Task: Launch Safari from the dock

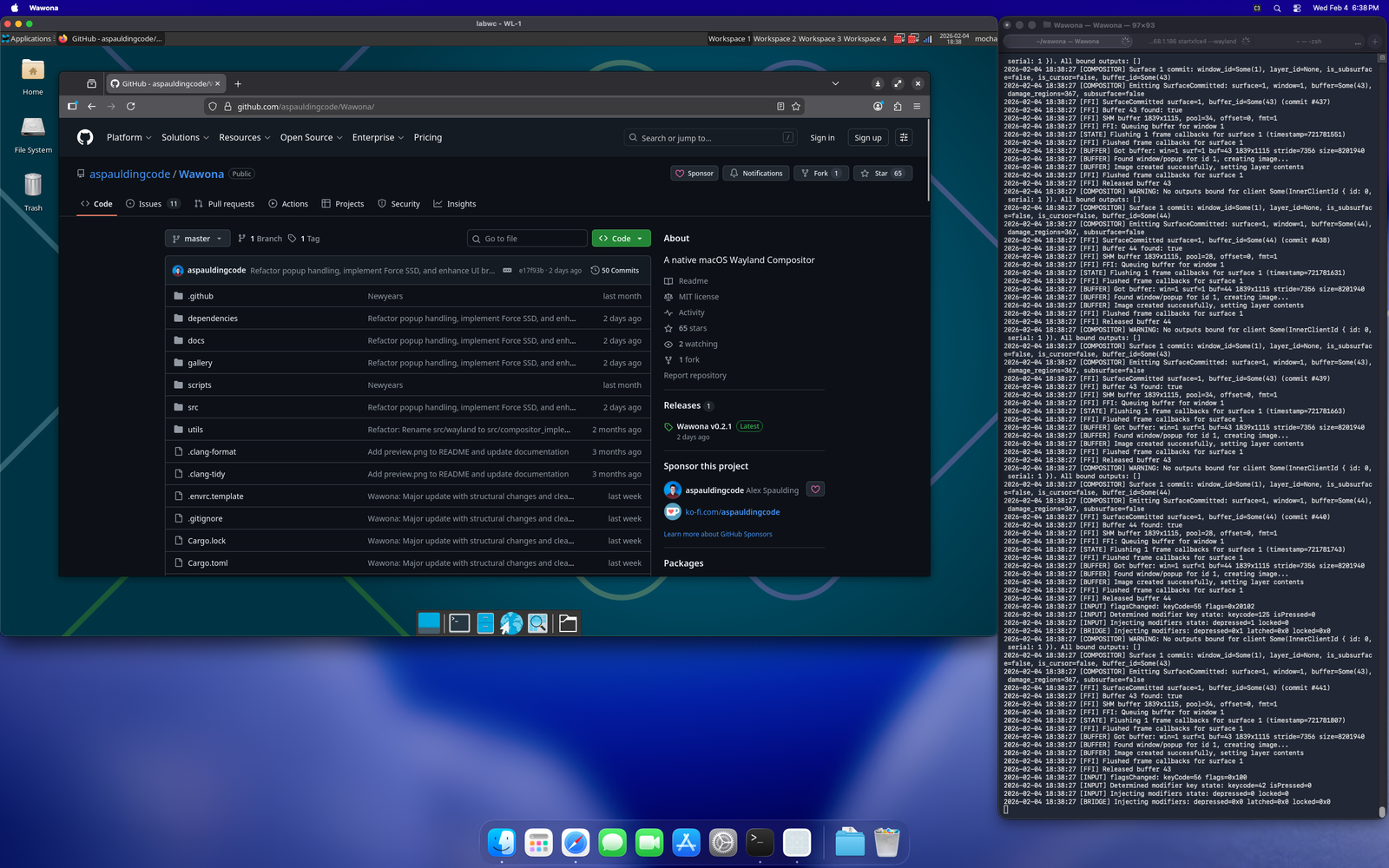Action: [575, 842]
